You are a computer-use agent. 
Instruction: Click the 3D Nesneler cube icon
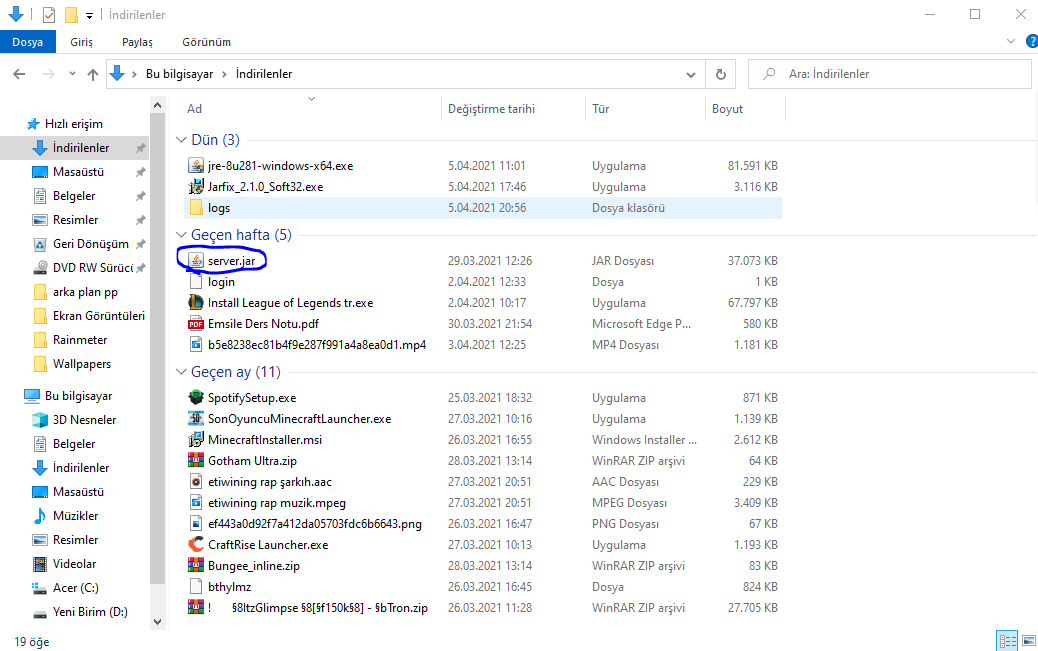pos(40,420)
